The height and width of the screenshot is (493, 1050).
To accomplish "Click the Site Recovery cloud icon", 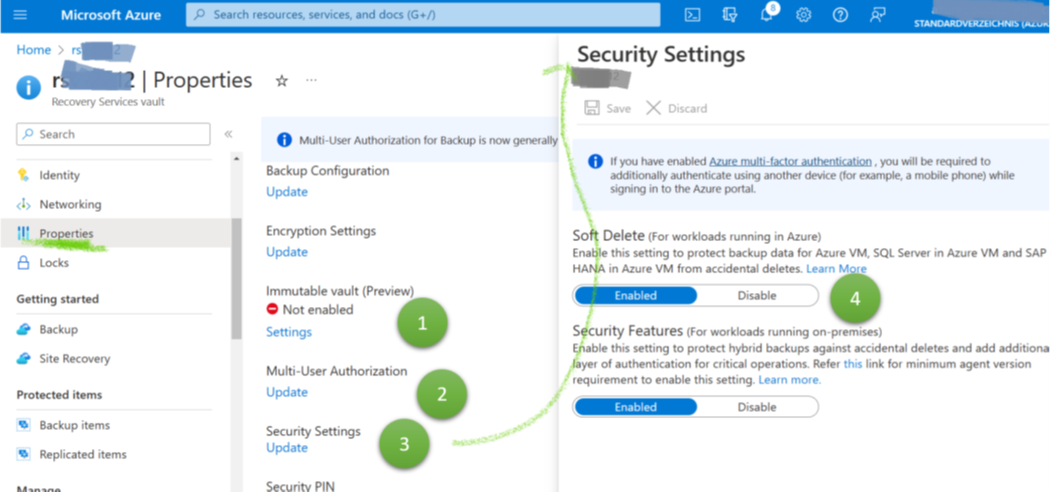I will [24, 358].
